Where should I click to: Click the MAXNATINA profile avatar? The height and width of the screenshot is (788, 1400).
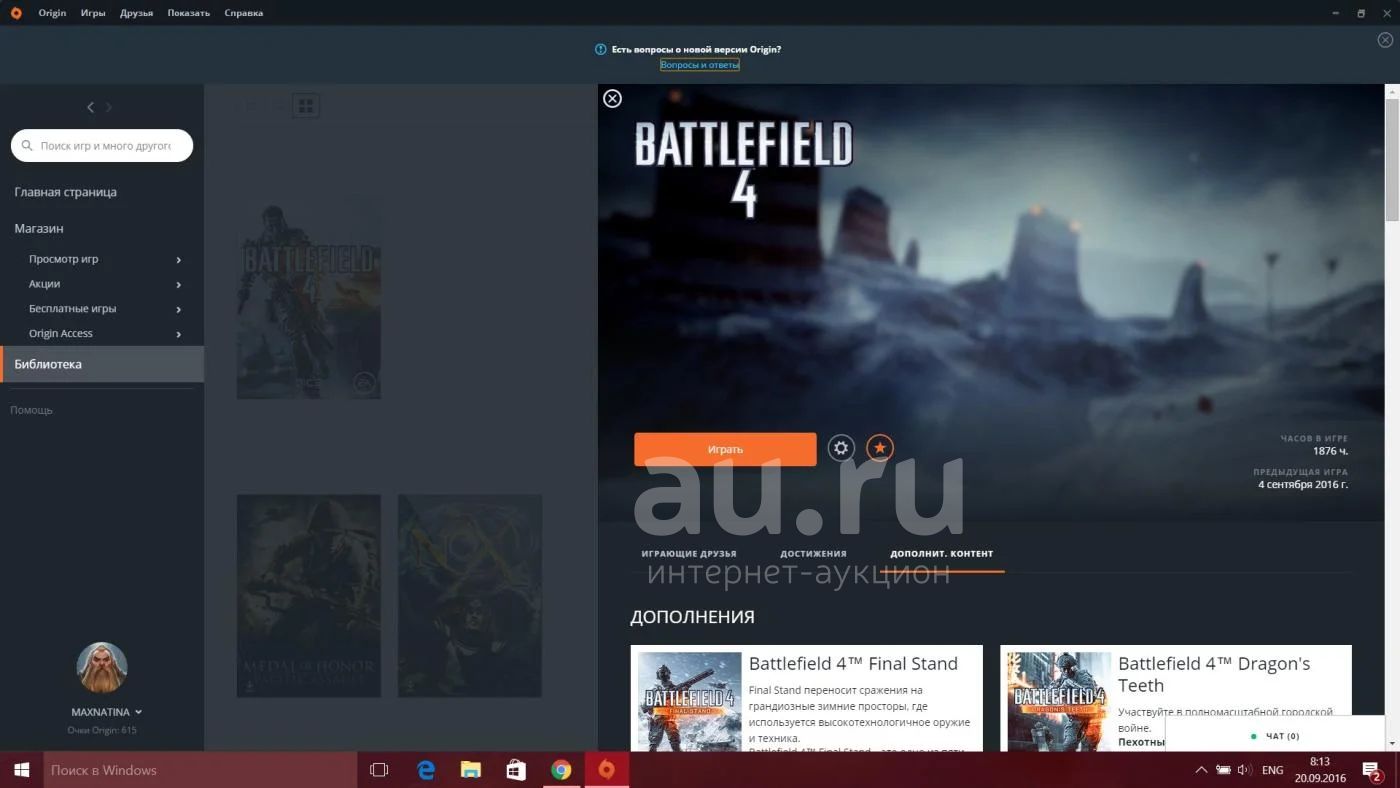(x=102, y=667)
